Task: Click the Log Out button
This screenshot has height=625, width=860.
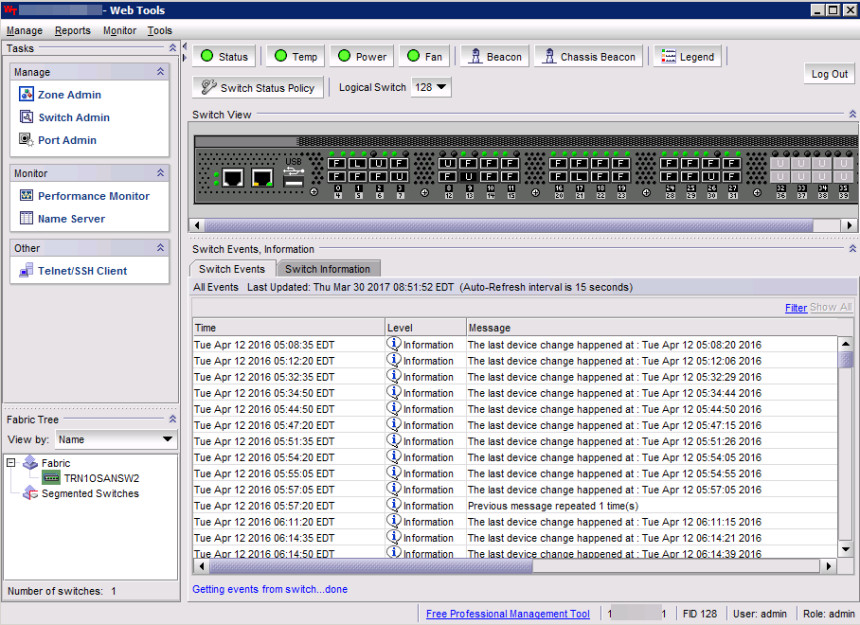Action: click(829, 74)
